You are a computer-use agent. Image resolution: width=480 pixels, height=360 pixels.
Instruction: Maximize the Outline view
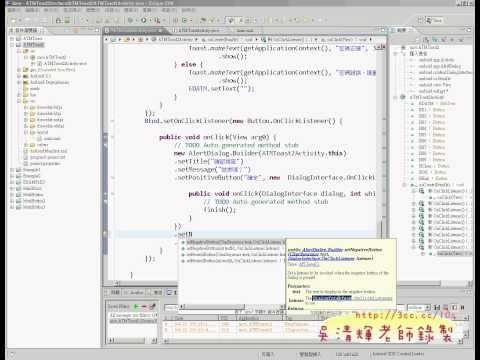[x=469, y=30]
